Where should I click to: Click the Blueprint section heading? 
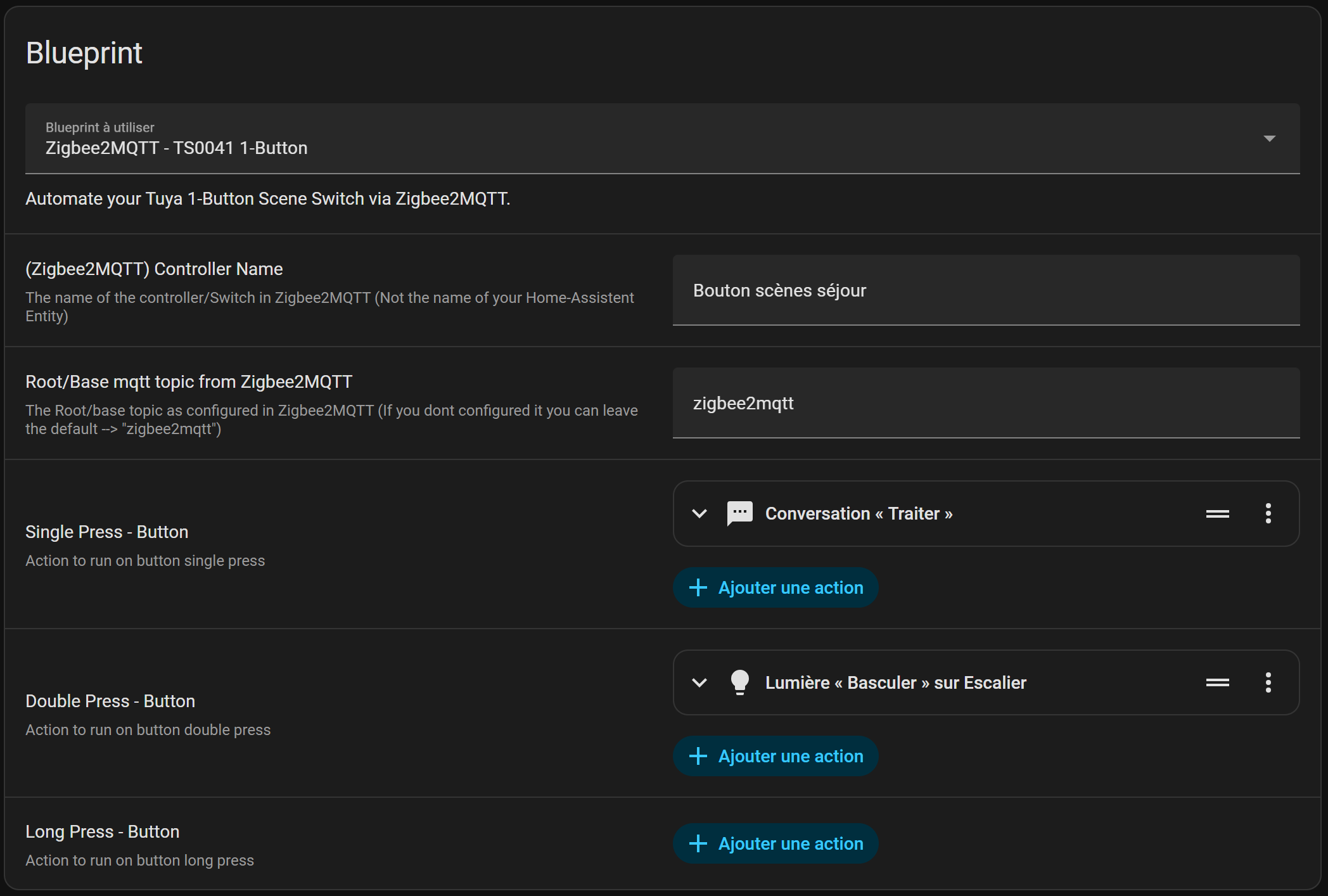[84, 53]
